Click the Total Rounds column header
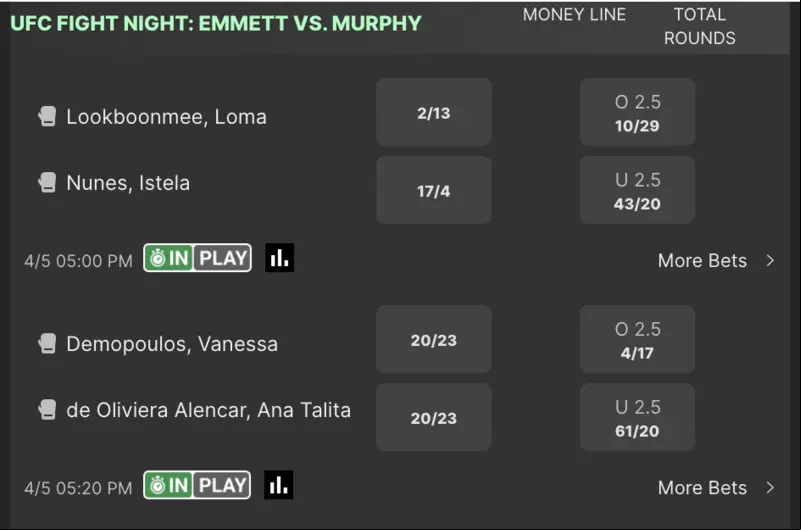 (699, 26)
